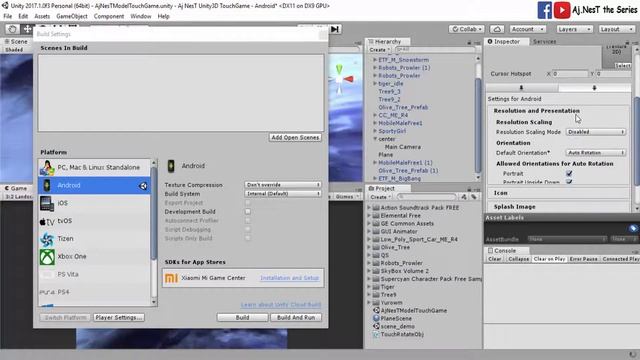640x360 pixels.
Task: Click the Step frame playback button
Action: [335, 29]
